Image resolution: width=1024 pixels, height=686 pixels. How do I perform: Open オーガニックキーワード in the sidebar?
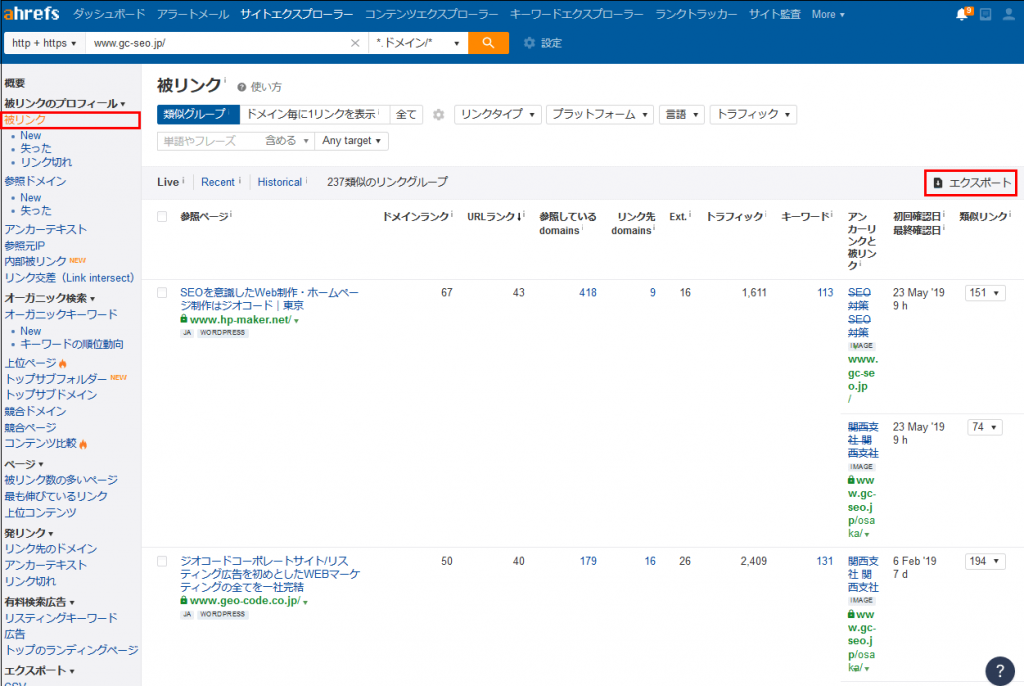click(61, 314)
